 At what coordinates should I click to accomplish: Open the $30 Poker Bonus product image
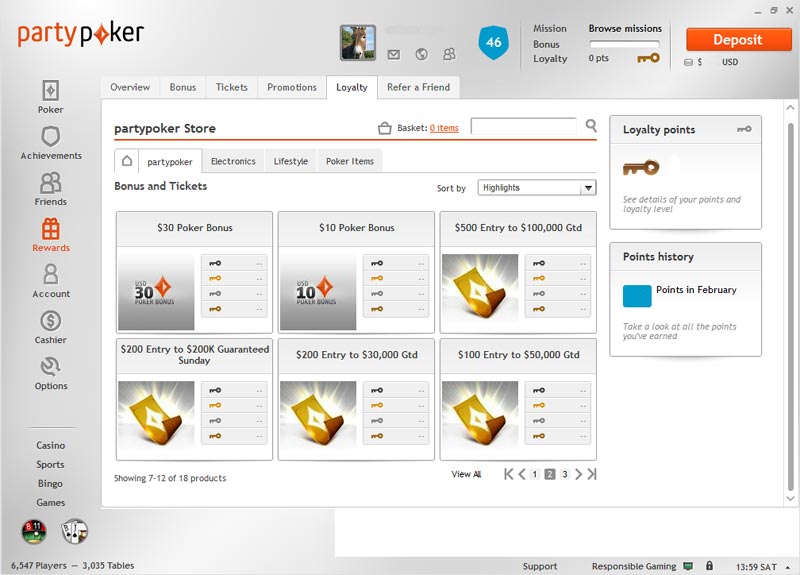pyautogui.click(x=156, y=292)
